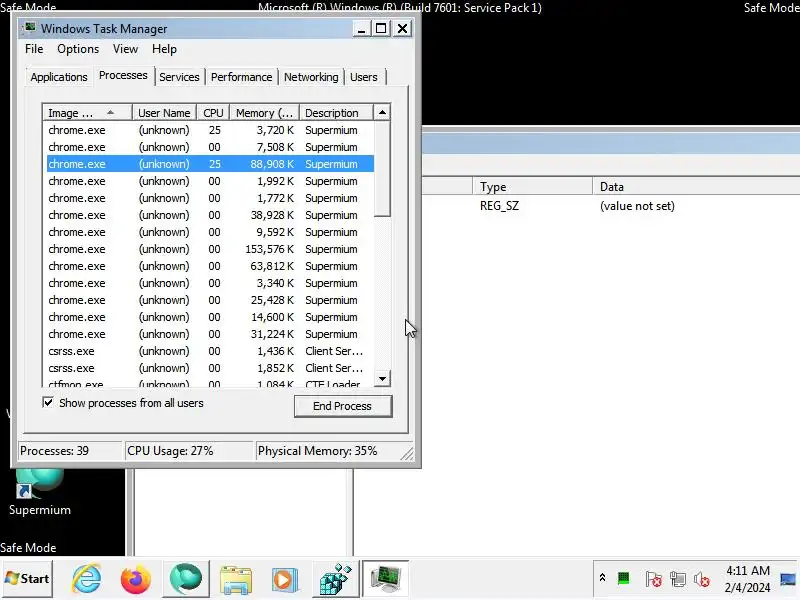Switch to the Users tab
This screenshot has width=800, height=600.
(x=364, y=77)
